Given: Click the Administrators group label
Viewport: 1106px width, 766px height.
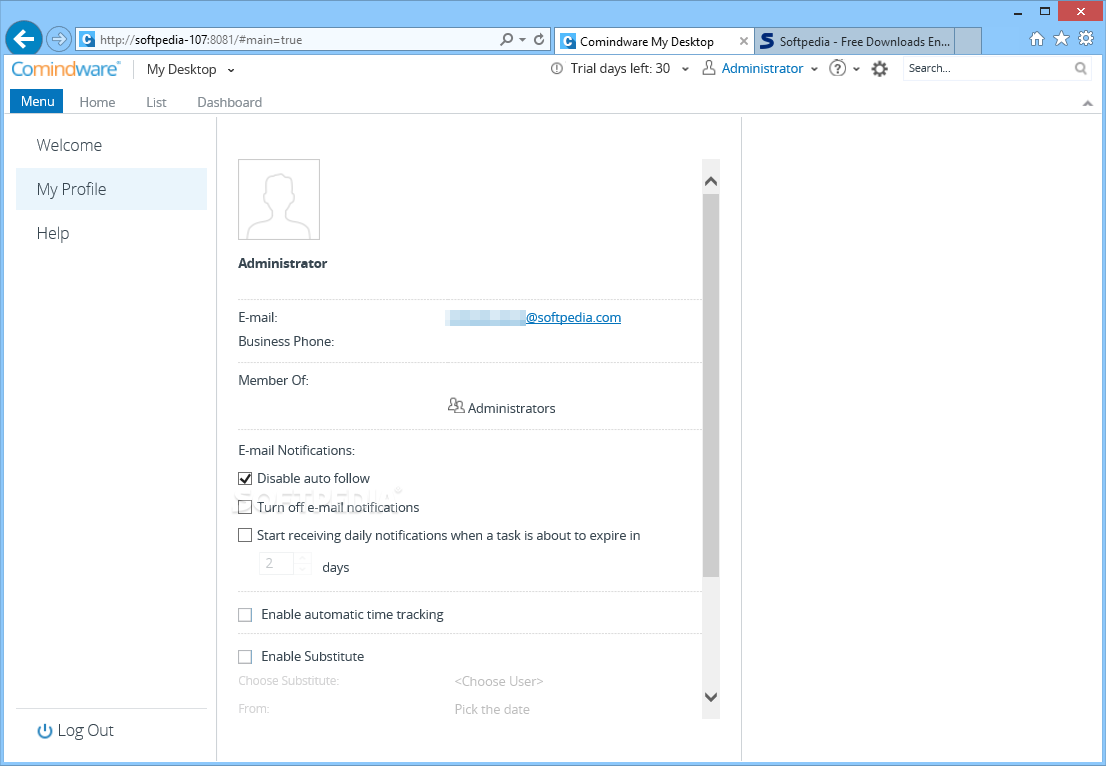Looking at the screenshot, I should point(511,408).
